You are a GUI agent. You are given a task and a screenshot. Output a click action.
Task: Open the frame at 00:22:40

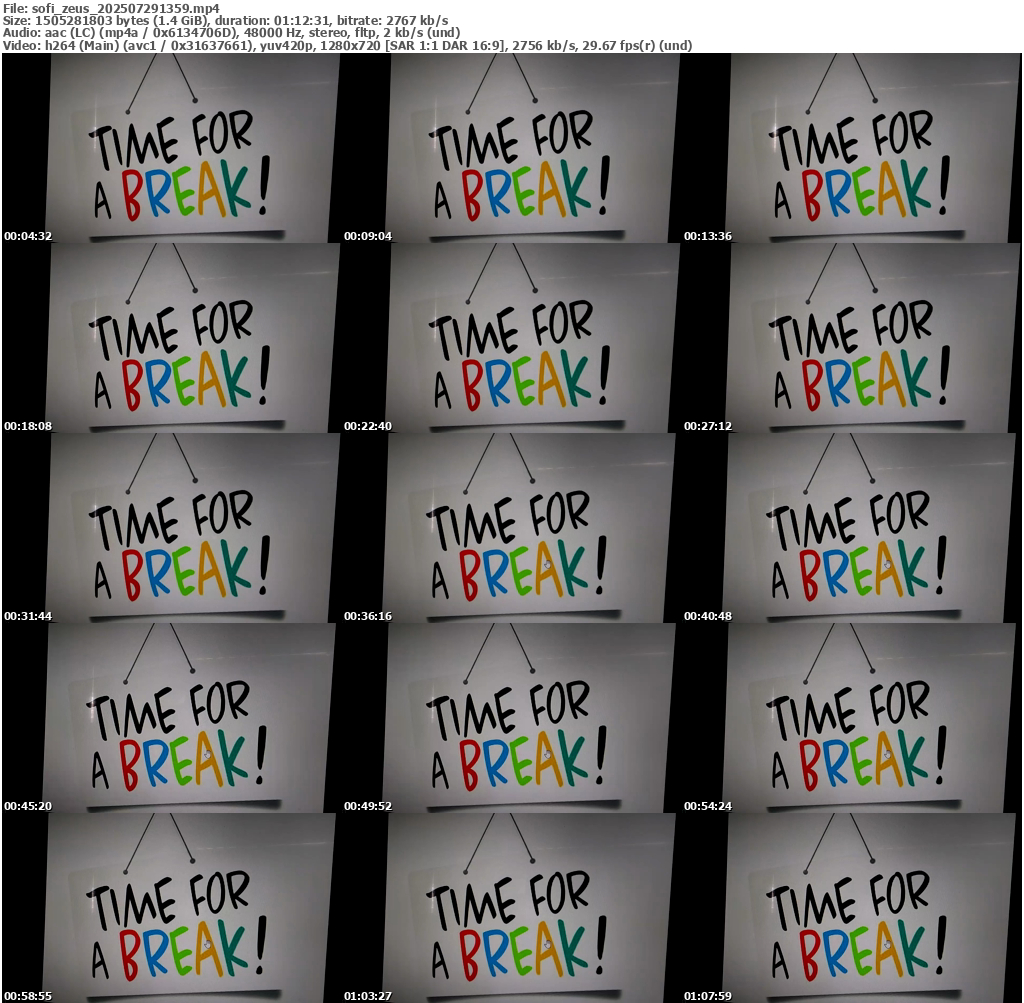pos(511,338)
